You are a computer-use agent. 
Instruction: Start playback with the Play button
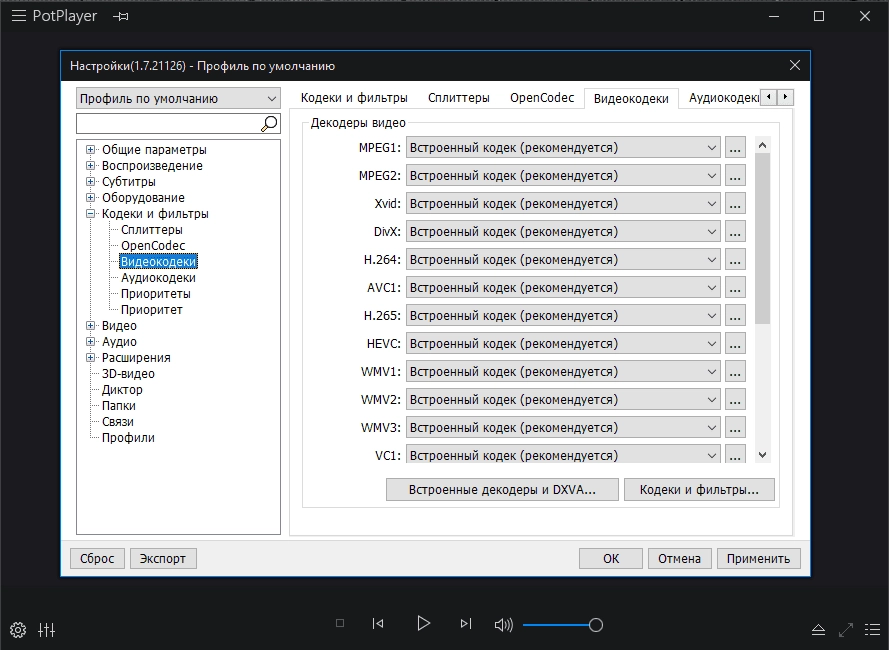(x=423, y=623)
